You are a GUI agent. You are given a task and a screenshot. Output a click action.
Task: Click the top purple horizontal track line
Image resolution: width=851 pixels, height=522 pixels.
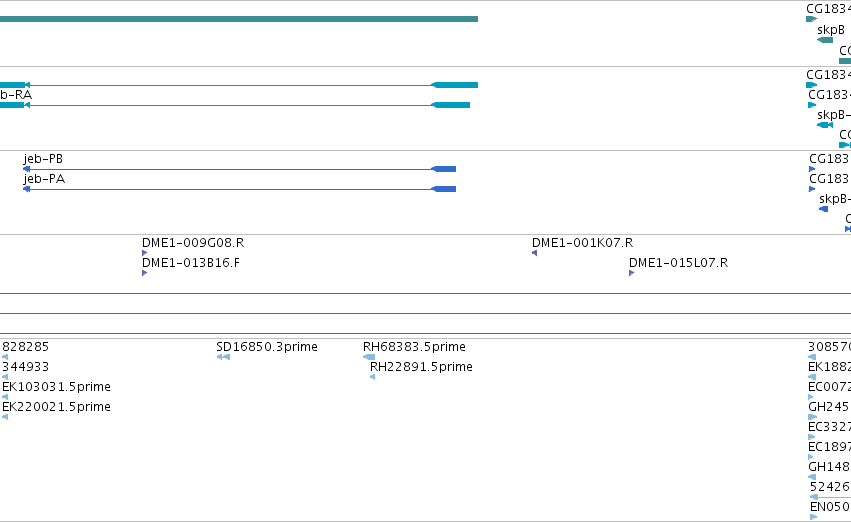coord(426,294)
